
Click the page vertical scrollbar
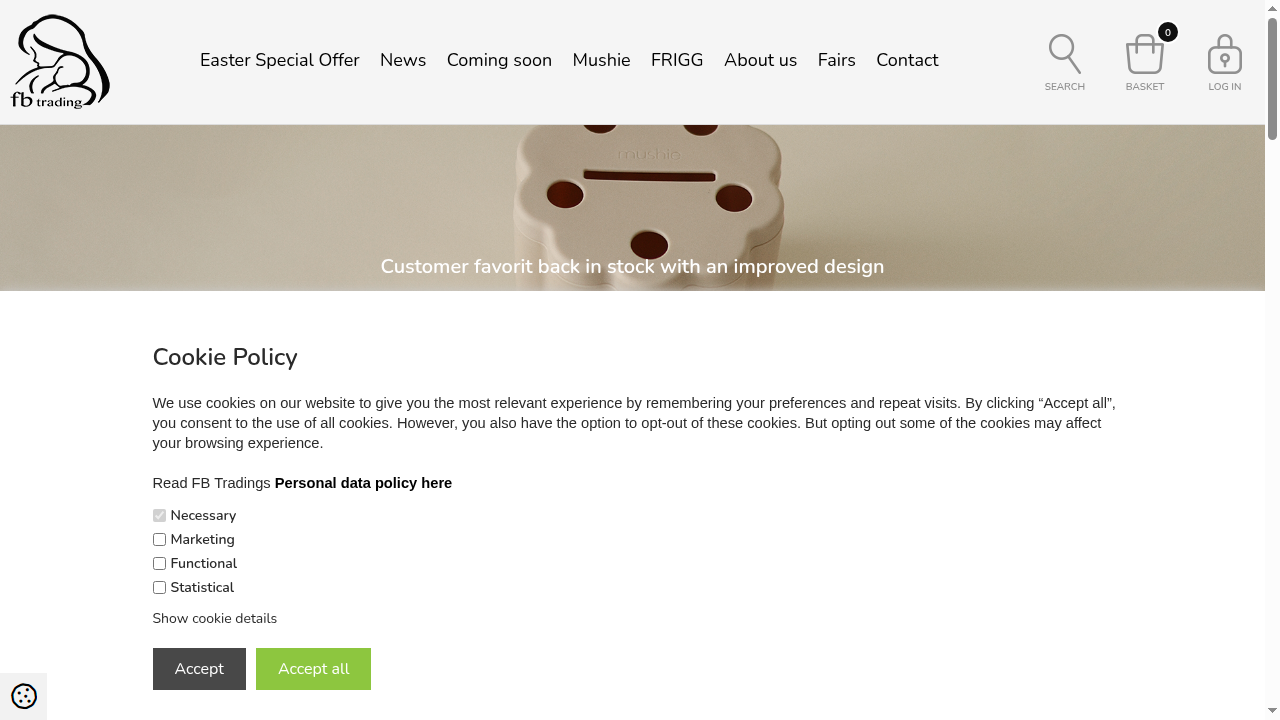1272,360
